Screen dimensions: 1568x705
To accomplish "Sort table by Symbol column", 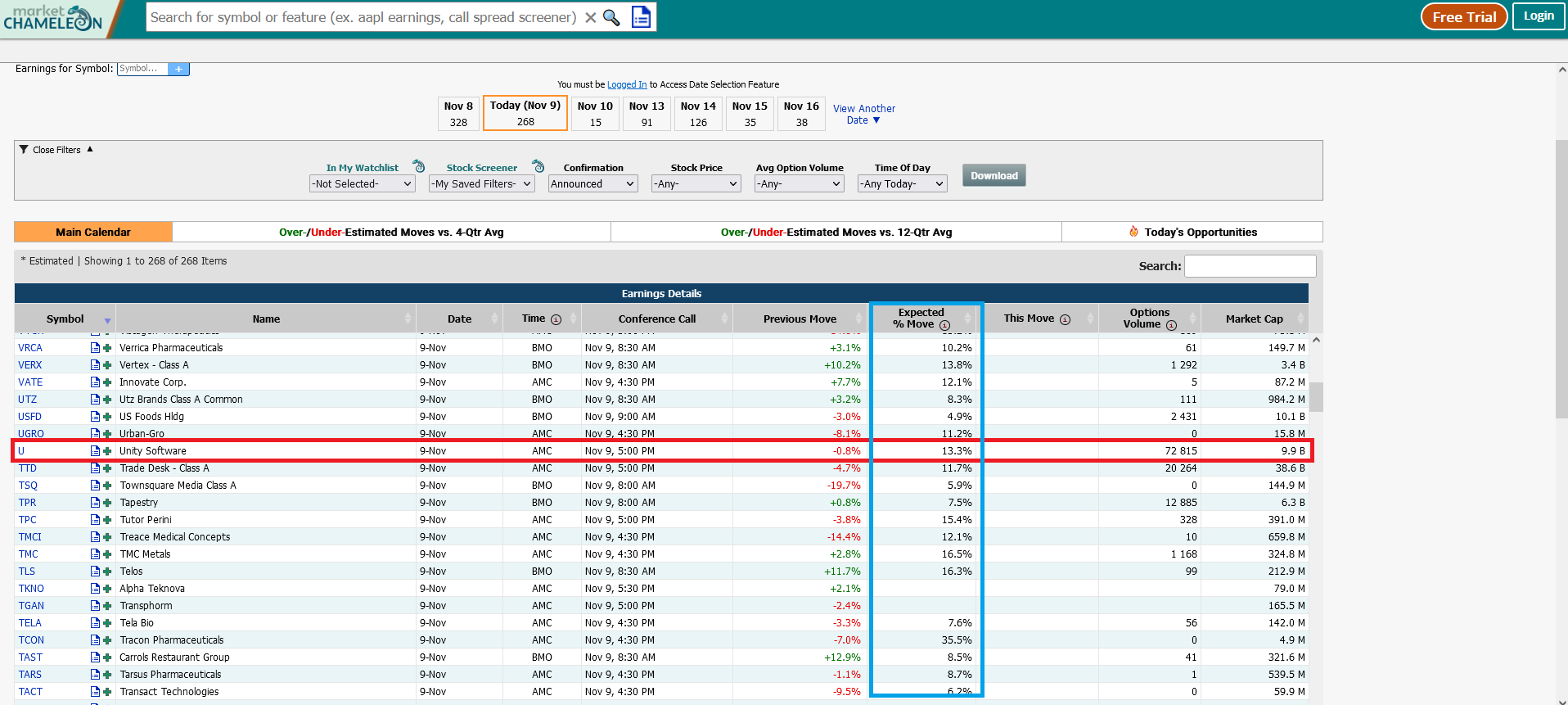I will click(x=65, y=319).
